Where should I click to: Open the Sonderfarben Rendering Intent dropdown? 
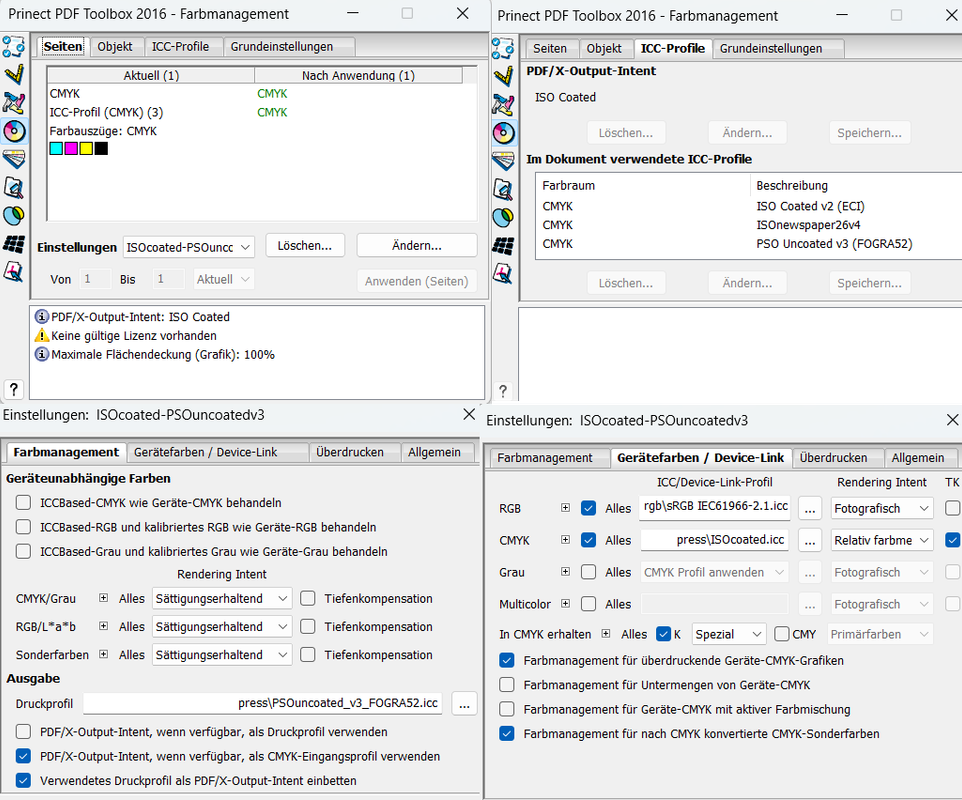tap(221, 655)
